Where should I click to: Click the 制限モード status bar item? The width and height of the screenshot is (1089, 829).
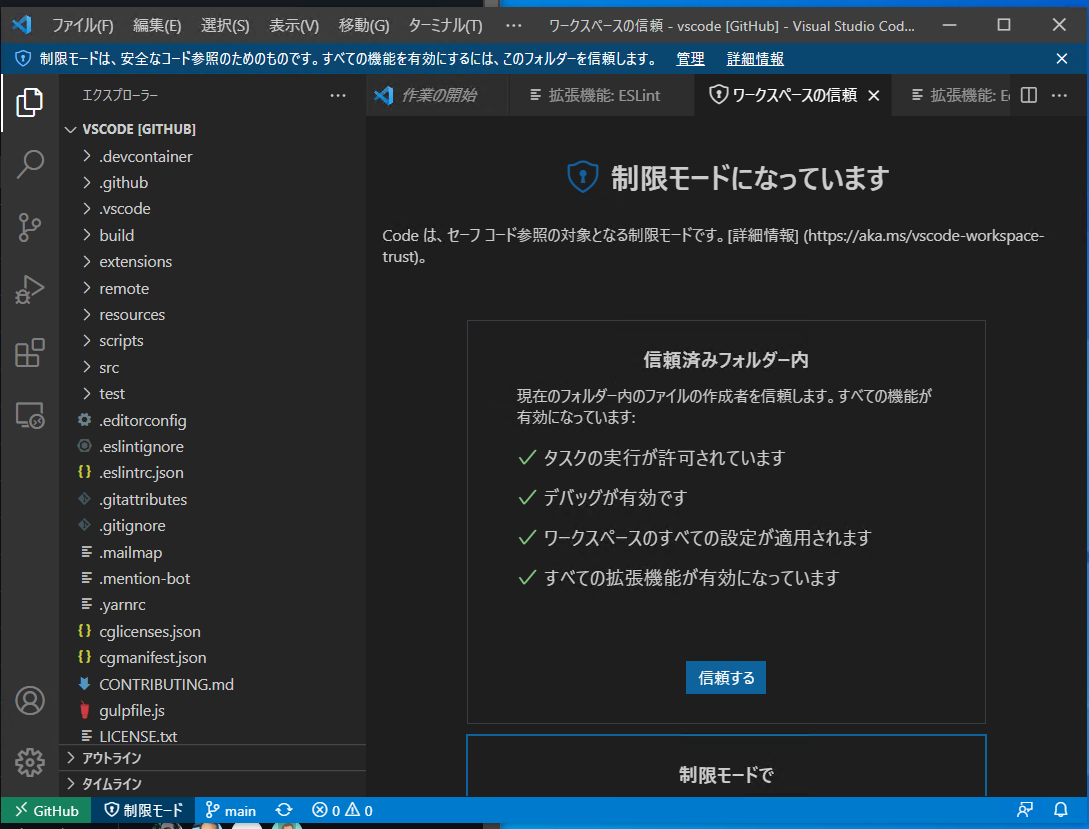tap(143, 810)
